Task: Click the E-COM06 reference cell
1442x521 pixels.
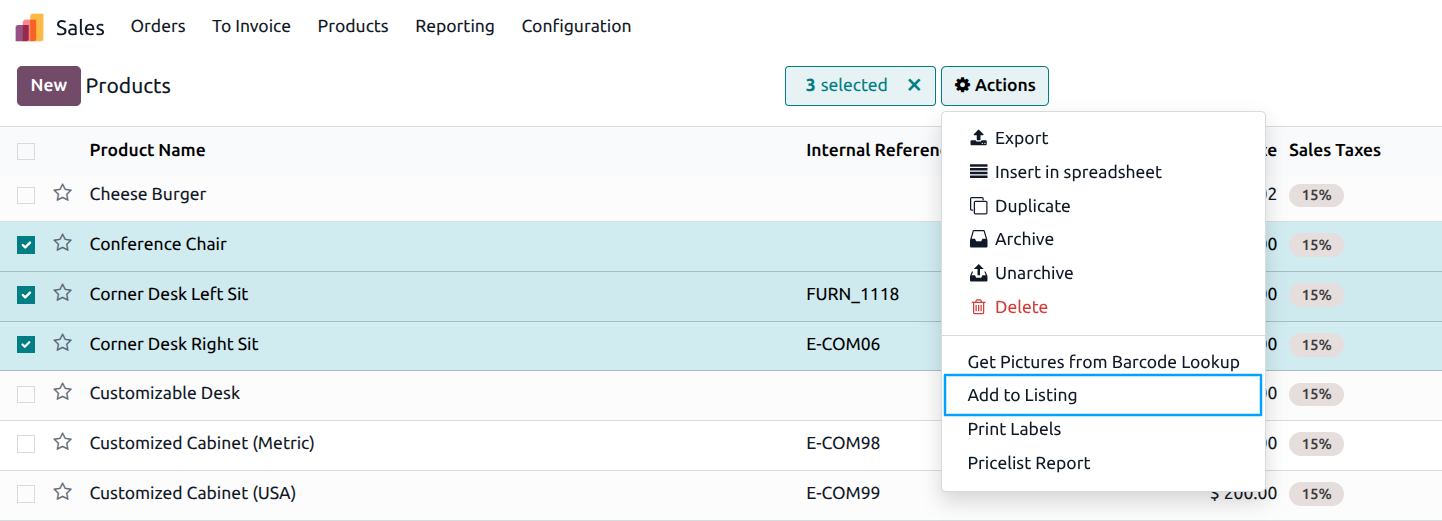Action: pos(843,344)
